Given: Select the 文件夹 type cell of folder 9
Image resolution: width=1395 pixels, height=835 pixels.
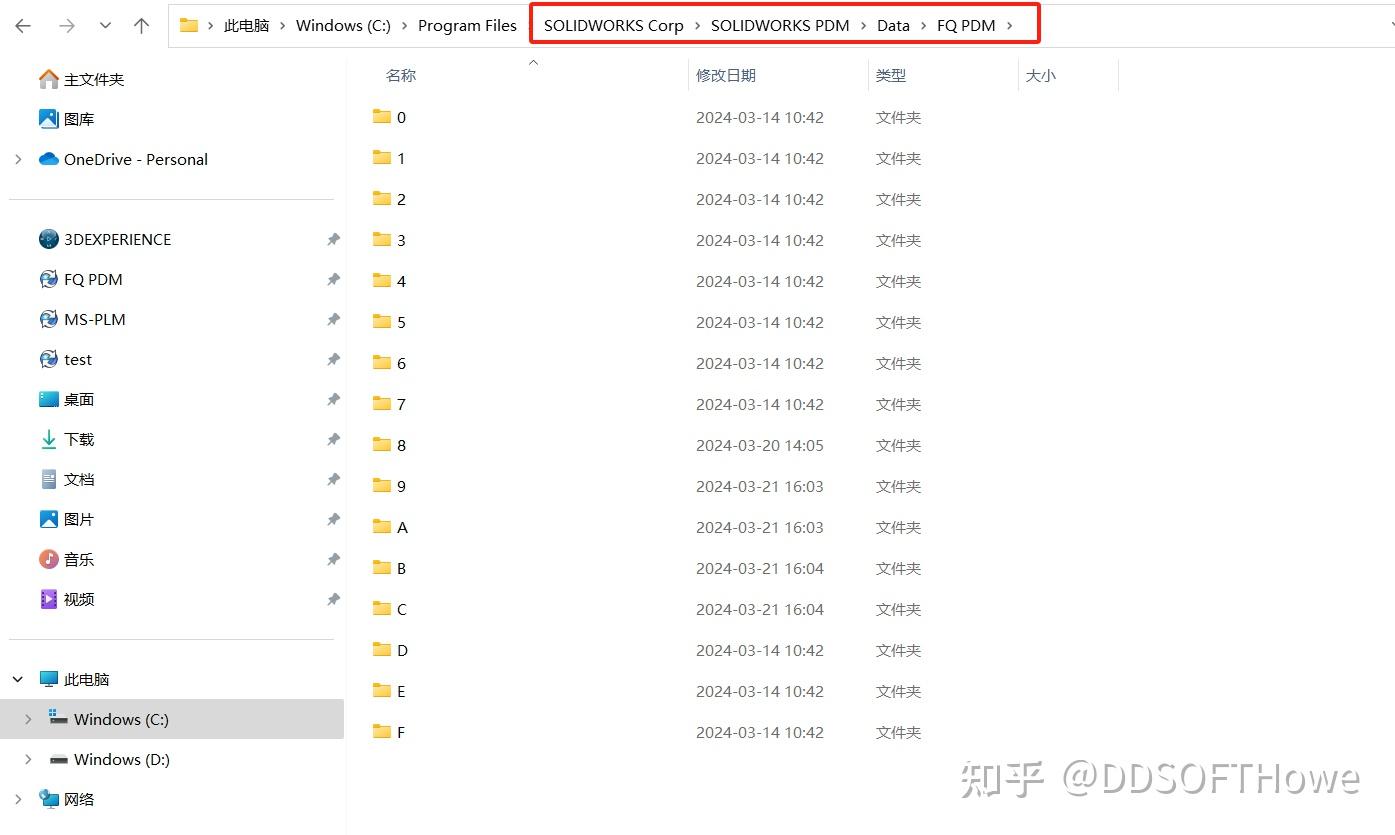Looking at the screenshot, I should (x=899, y=486).
